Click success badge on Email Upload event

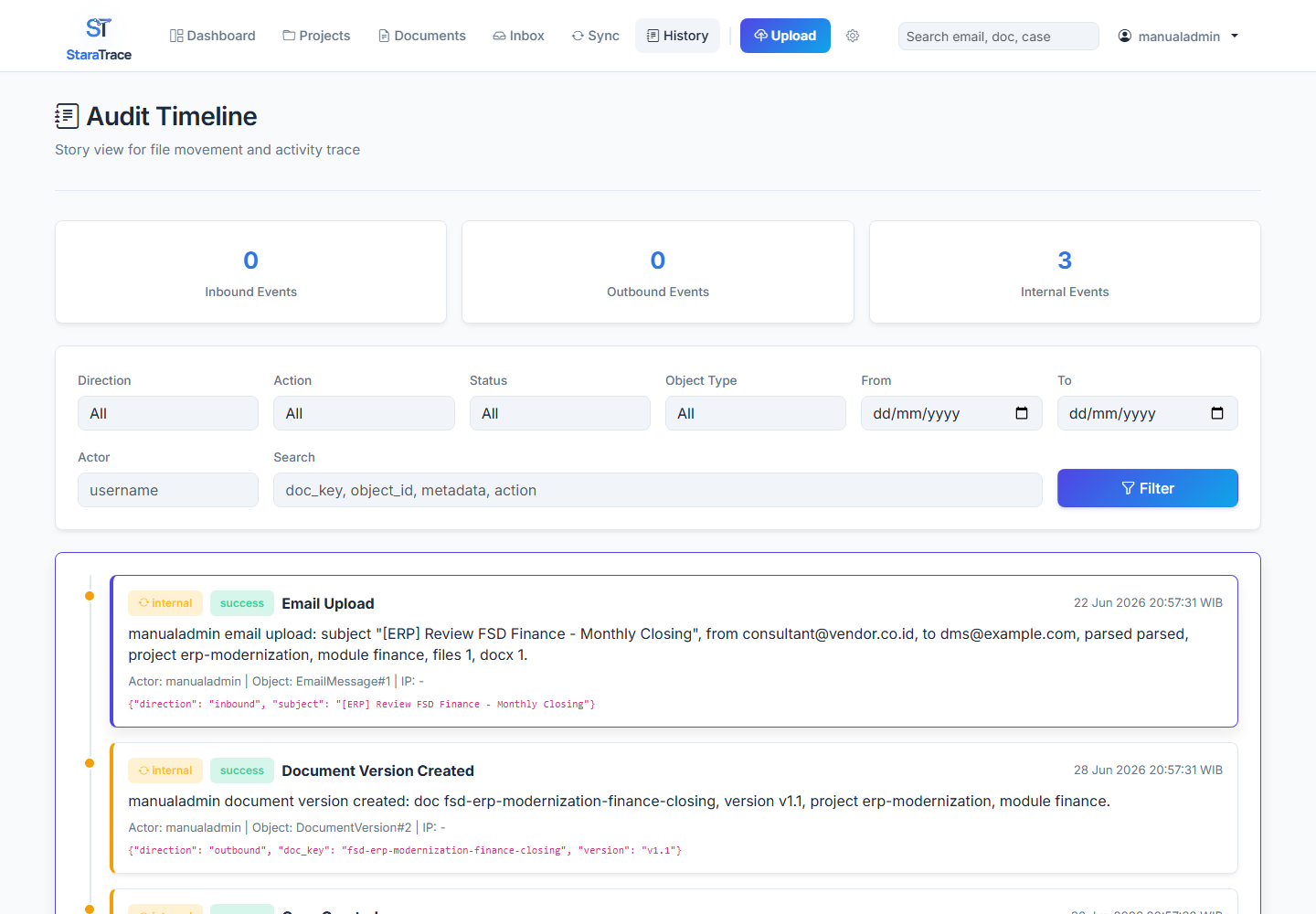point(242,603)
